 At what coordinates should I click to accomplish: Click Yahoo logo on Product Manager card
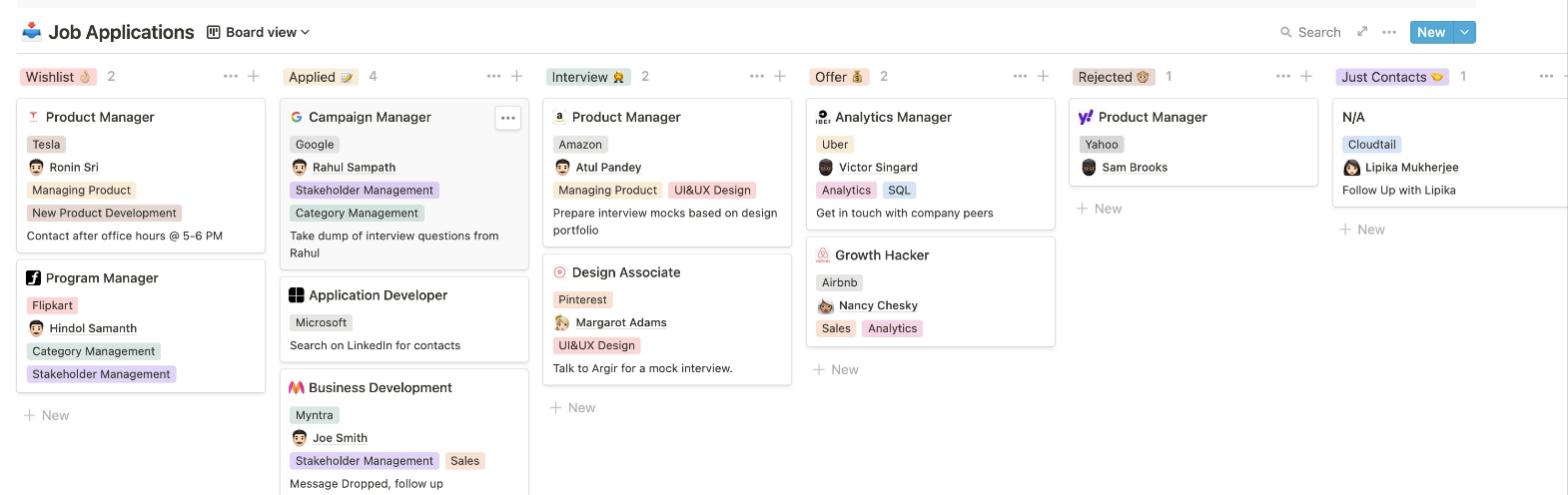(x=1086, y=117)
